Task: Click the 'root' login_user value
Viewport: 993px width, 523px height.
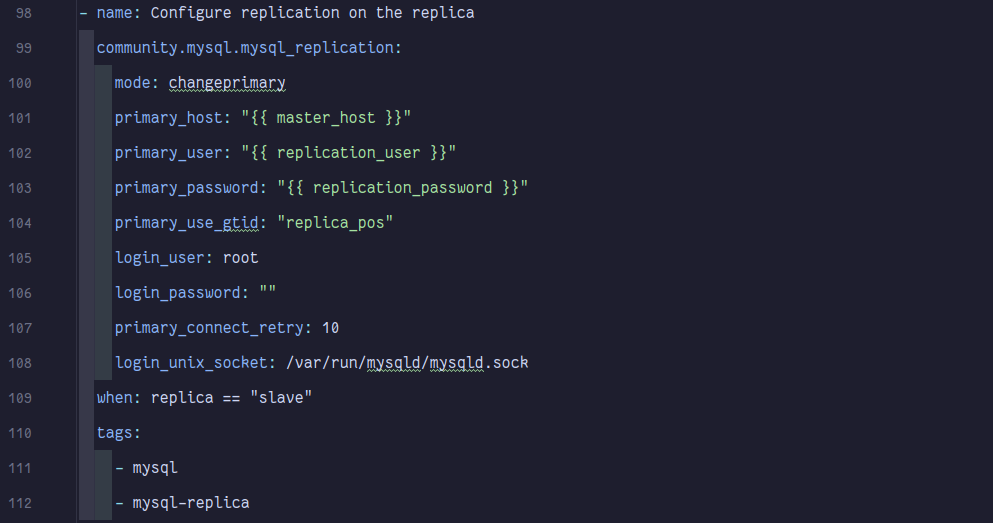Action: [x=240, y=258]
